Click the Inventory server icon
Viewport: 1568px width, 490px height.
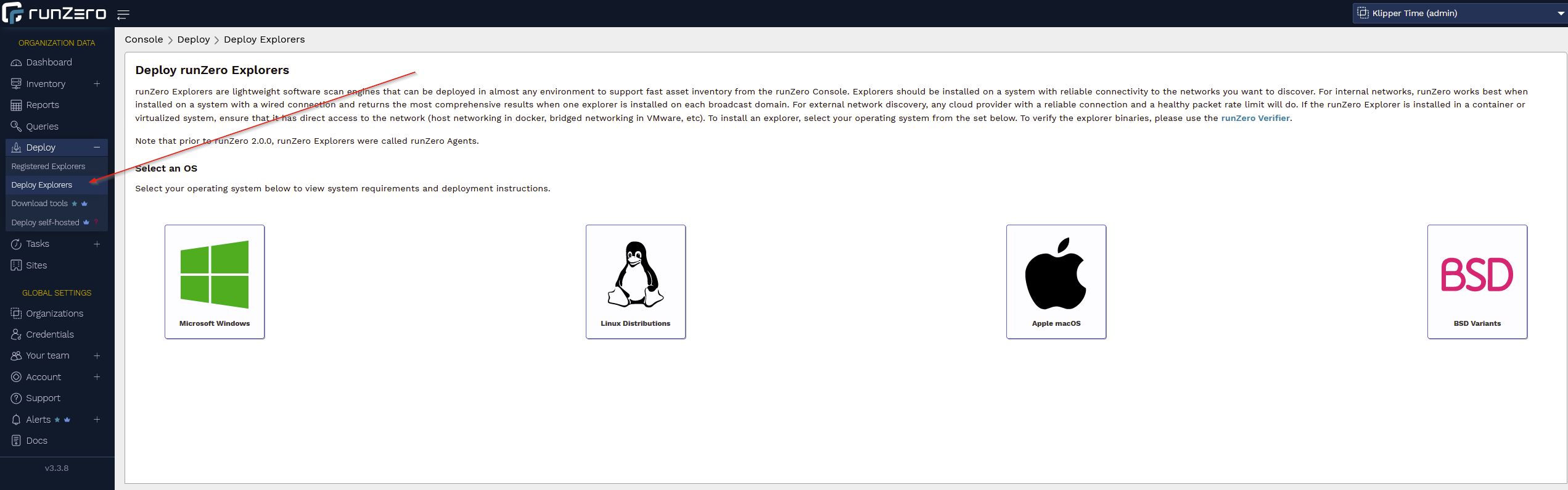click(16, 84)
